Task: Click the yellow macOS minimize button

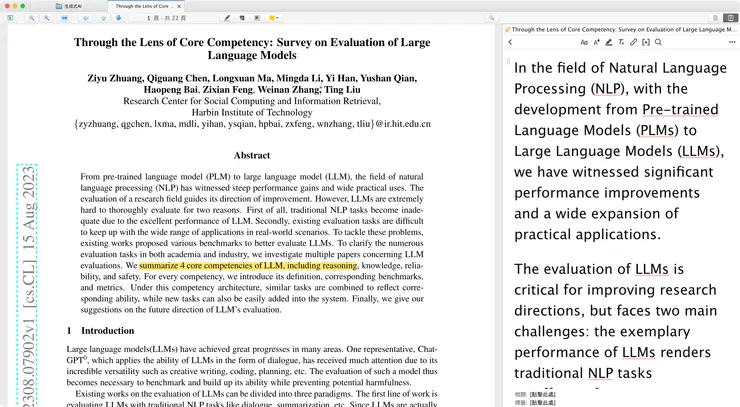Action: click(x=15, y=6)
